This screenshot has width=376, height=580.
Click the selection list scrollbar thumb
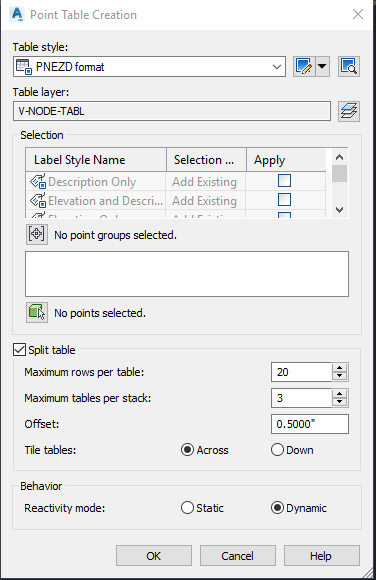[x=339, y=173]
